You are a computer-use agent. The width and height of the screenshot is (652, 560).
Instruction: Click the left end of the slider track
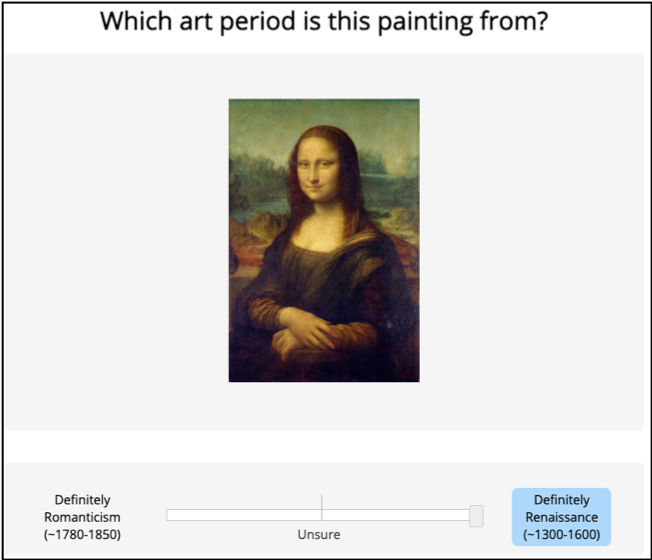coord(170,515)
